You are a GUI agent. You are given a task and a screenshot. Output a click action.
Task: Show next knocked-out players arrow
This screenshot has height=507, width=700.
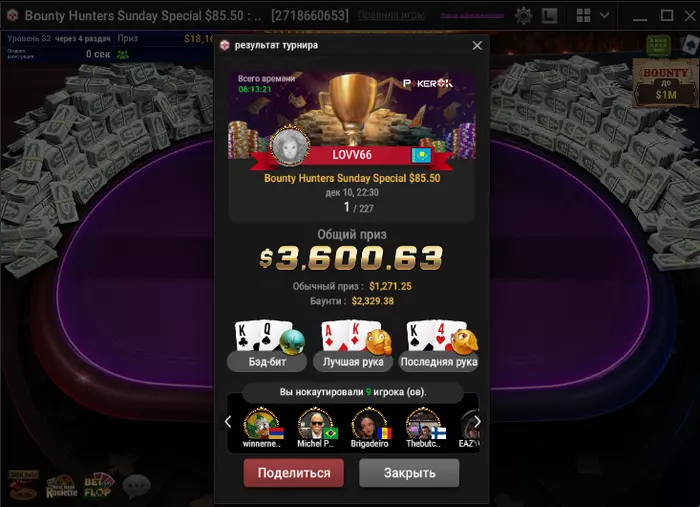(477, 421)
